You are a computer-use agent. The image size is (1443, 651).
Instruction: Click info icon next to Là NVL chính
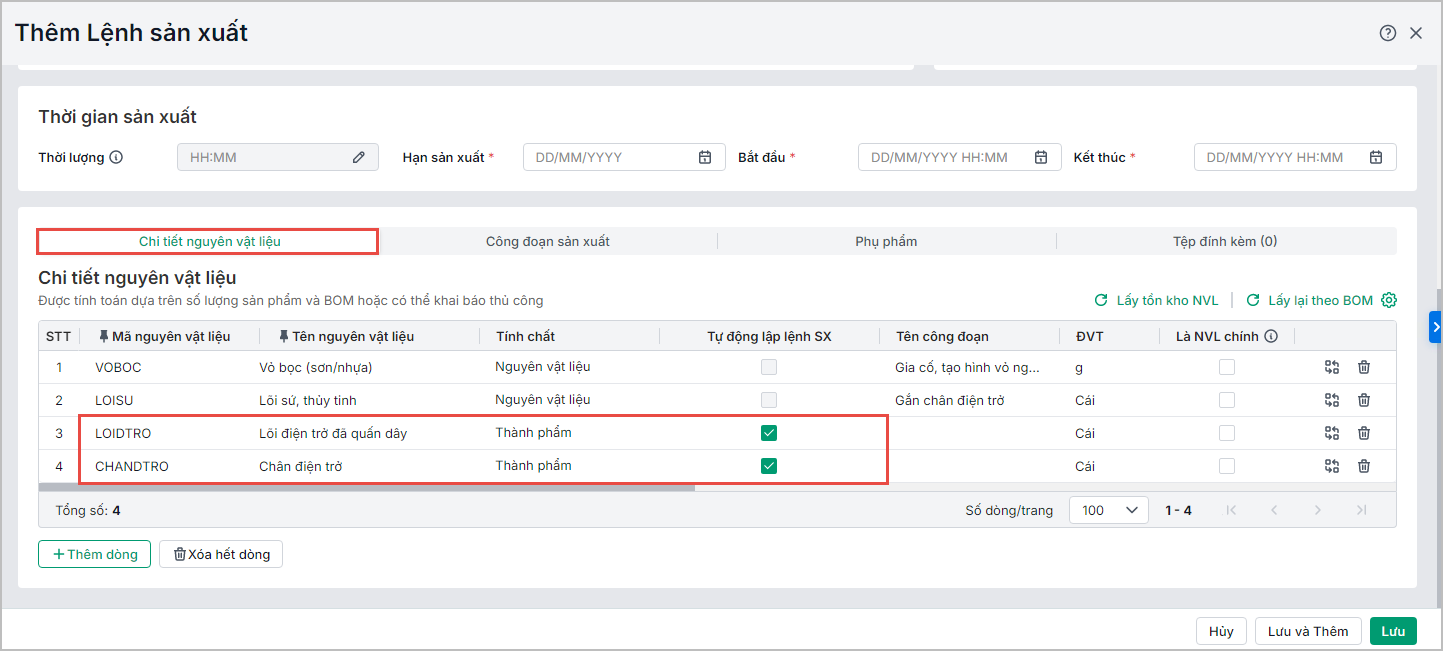[1271, 336]
